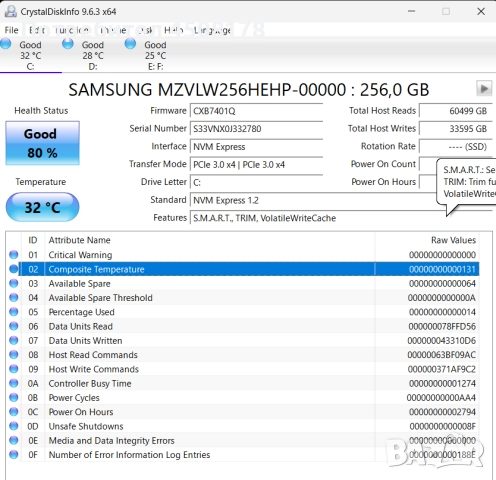This screenshot has width=496, height=480.
Task: Click raw value 00000371AF9C2
Action: click(441, 369)
